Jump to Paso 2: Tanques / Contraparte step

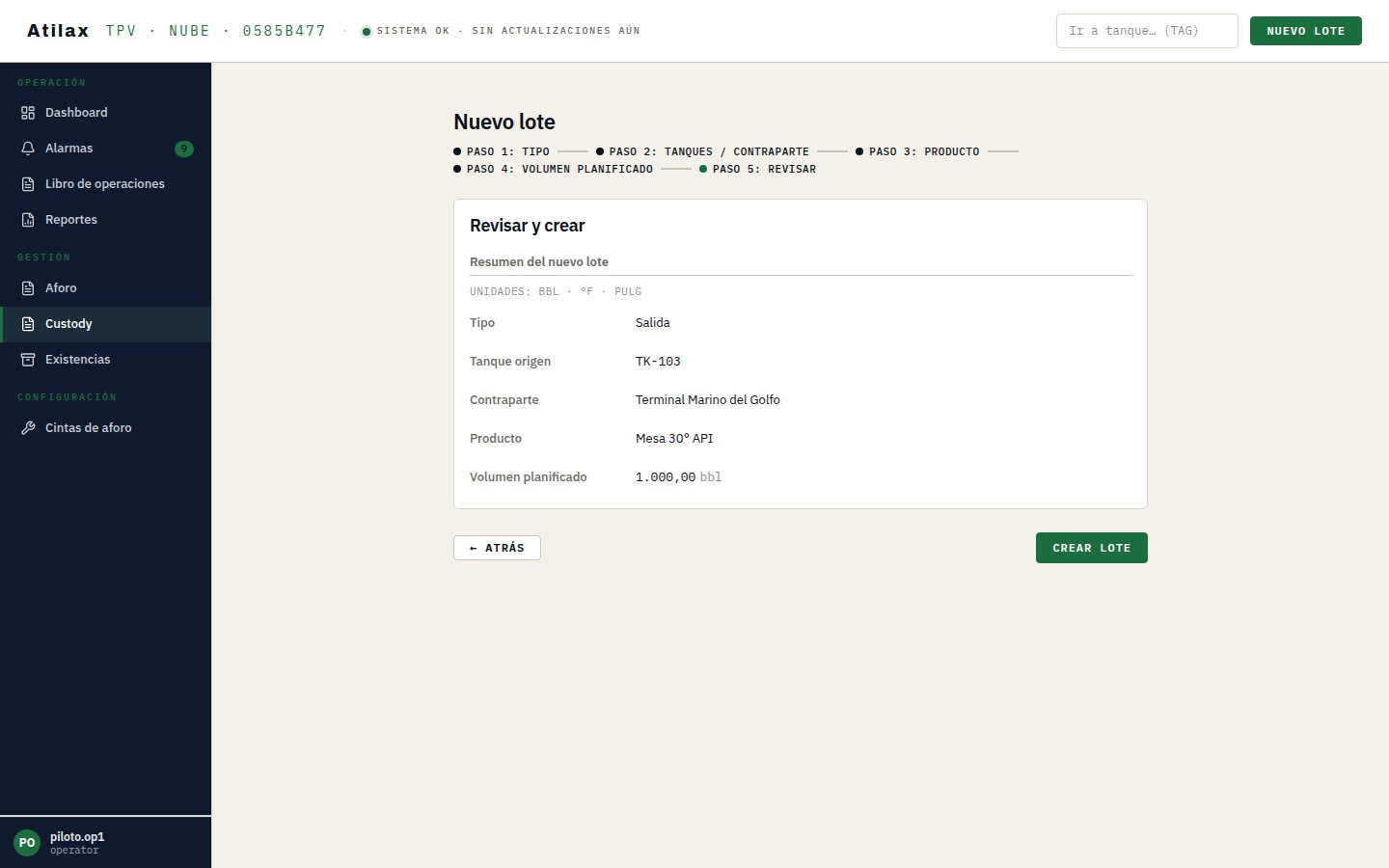[702, 151]
